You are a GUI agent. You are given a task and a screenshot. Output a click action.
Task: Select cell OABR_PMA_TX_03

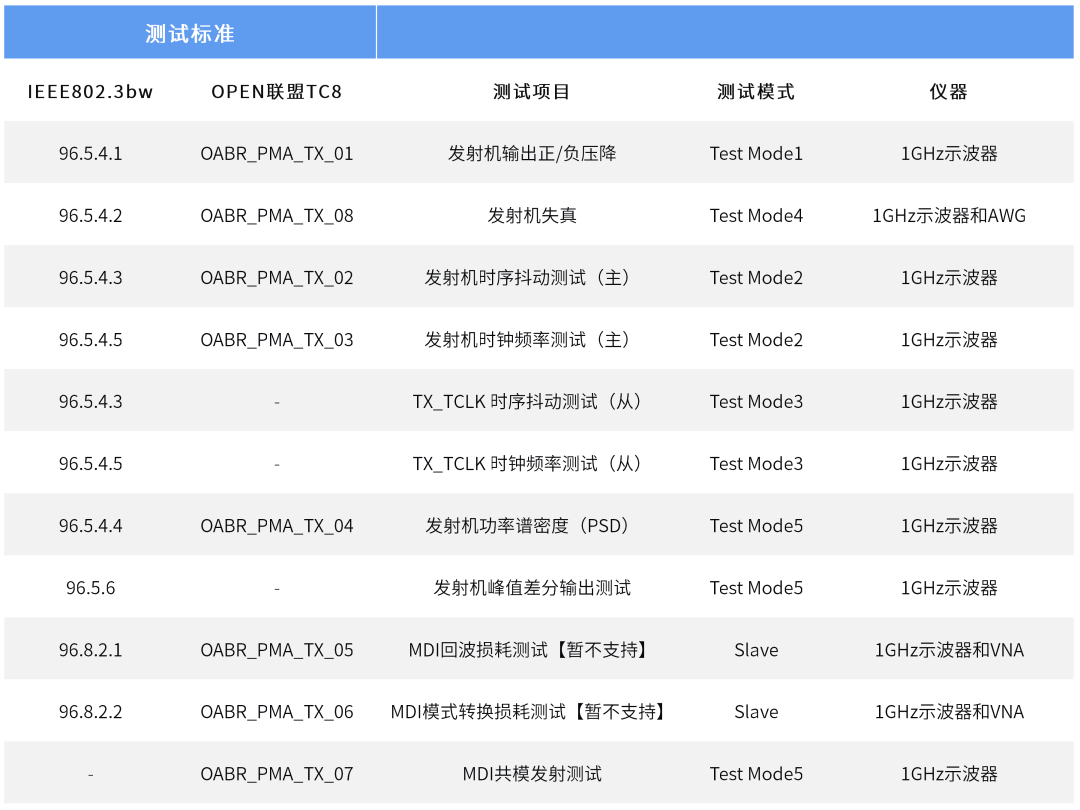click(277, 340)
